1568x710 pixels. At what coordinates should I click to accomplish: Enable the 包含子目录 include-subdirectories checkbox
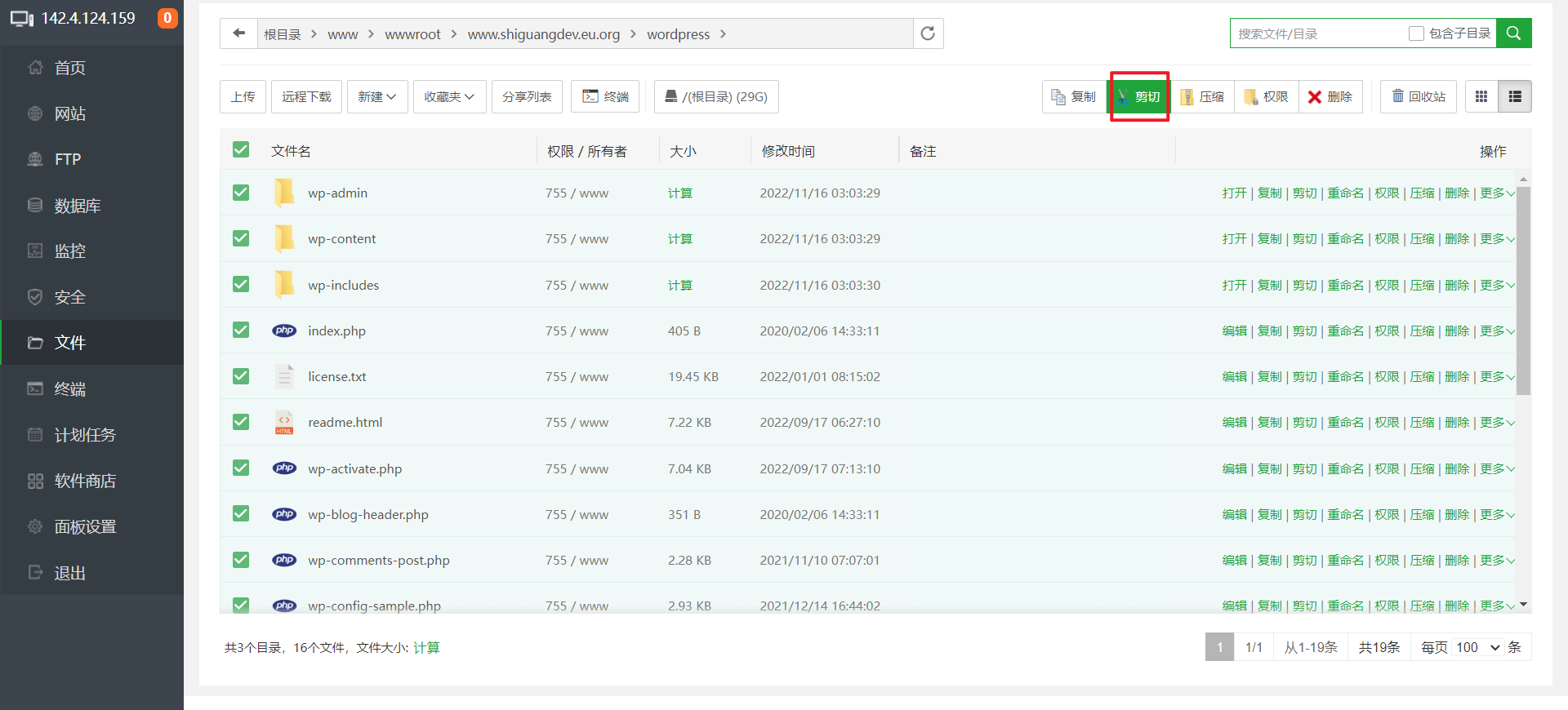(1417, 33)
